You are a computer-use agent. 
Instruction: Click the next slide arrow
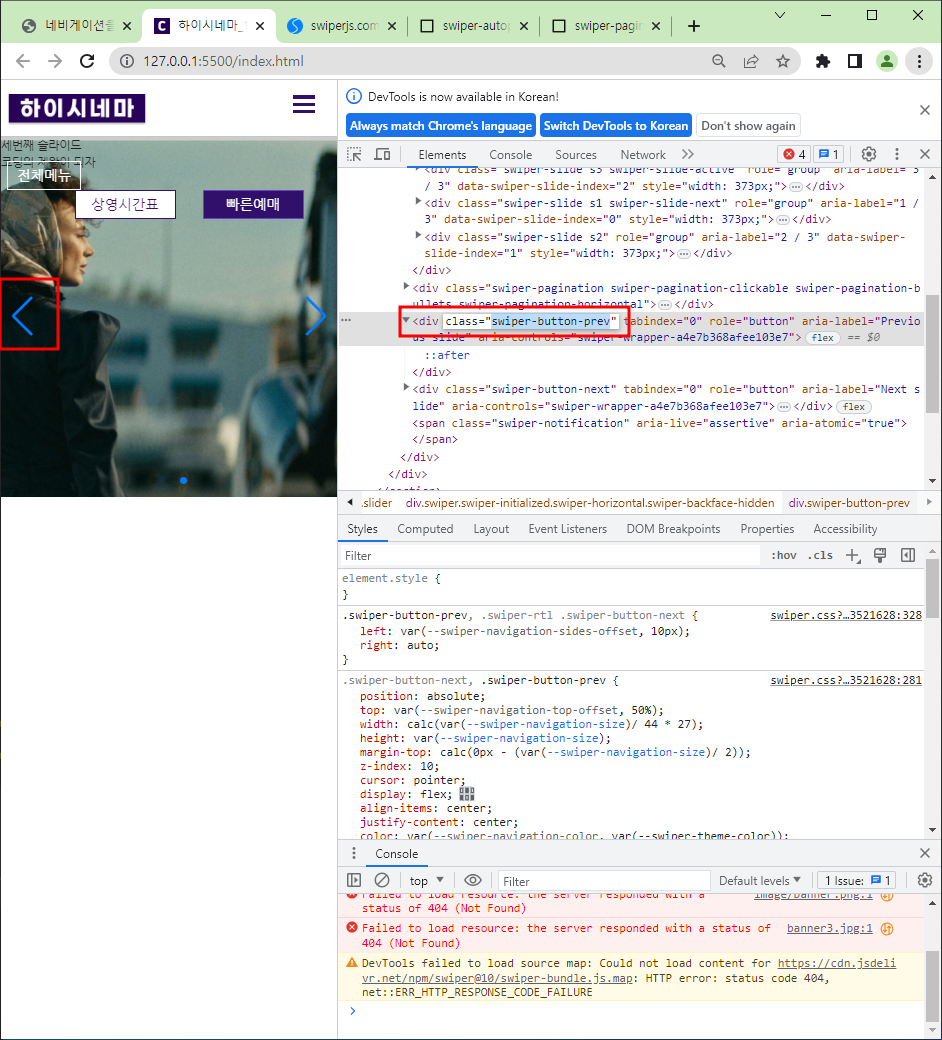point(315,316)
